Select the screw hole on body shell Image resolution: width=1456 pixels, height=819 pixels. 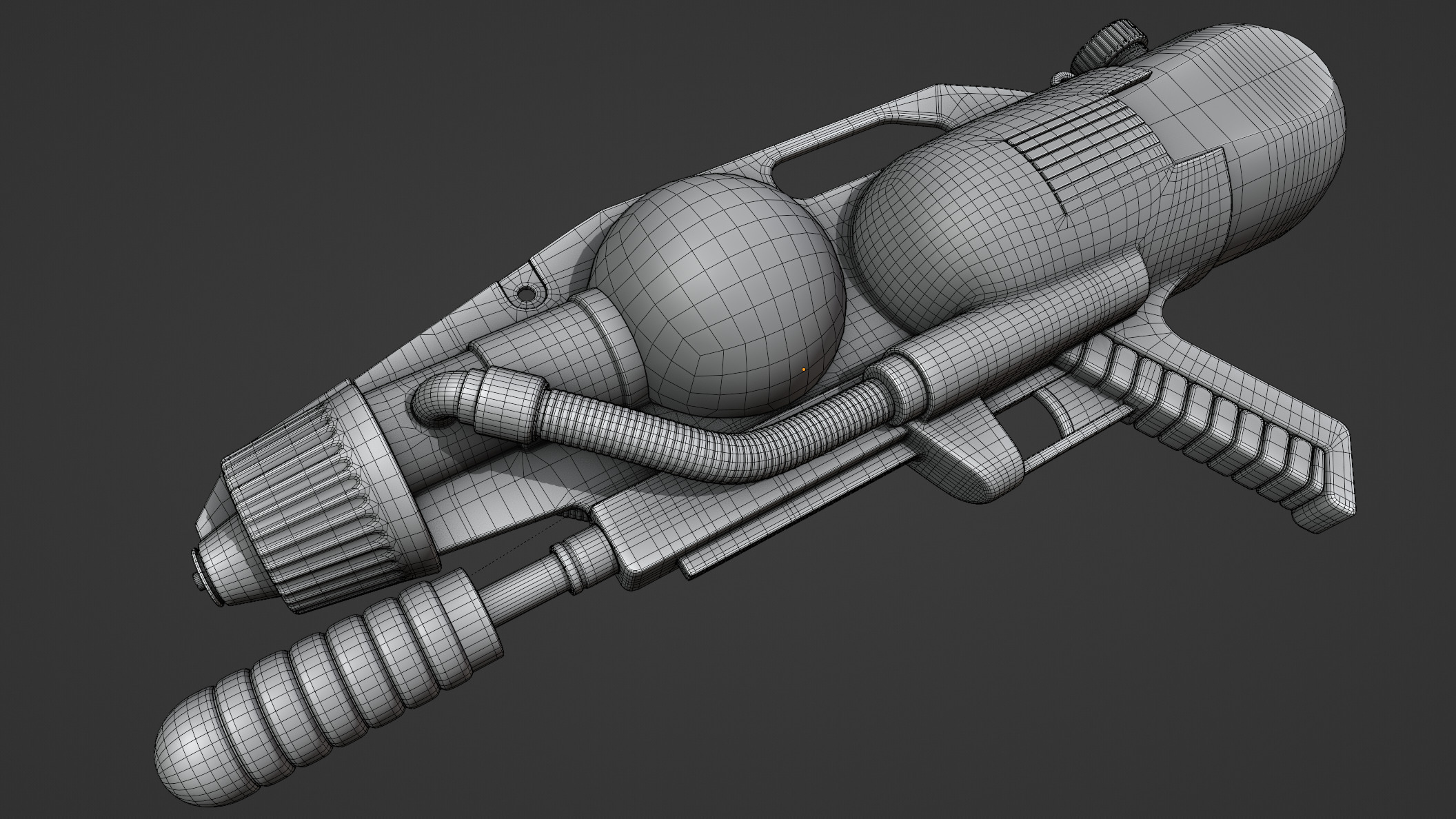point(526,294)
